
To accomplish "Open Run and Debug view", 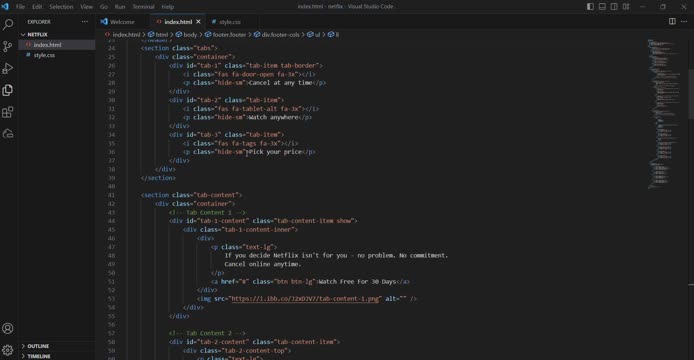I will pos(8,68).
